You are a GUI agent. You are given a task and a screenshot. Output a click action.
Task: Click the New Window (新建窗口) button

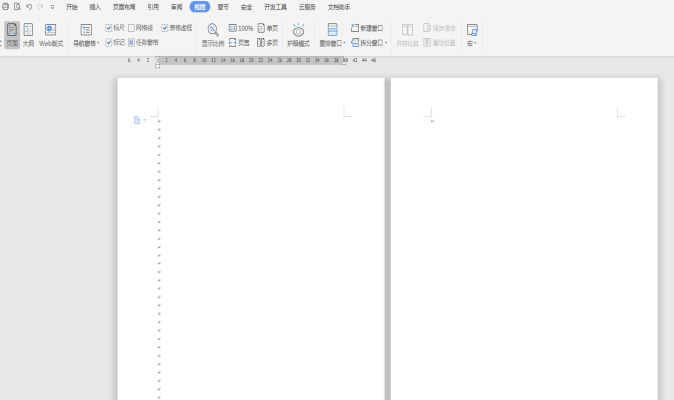click(x=367, y=28)
